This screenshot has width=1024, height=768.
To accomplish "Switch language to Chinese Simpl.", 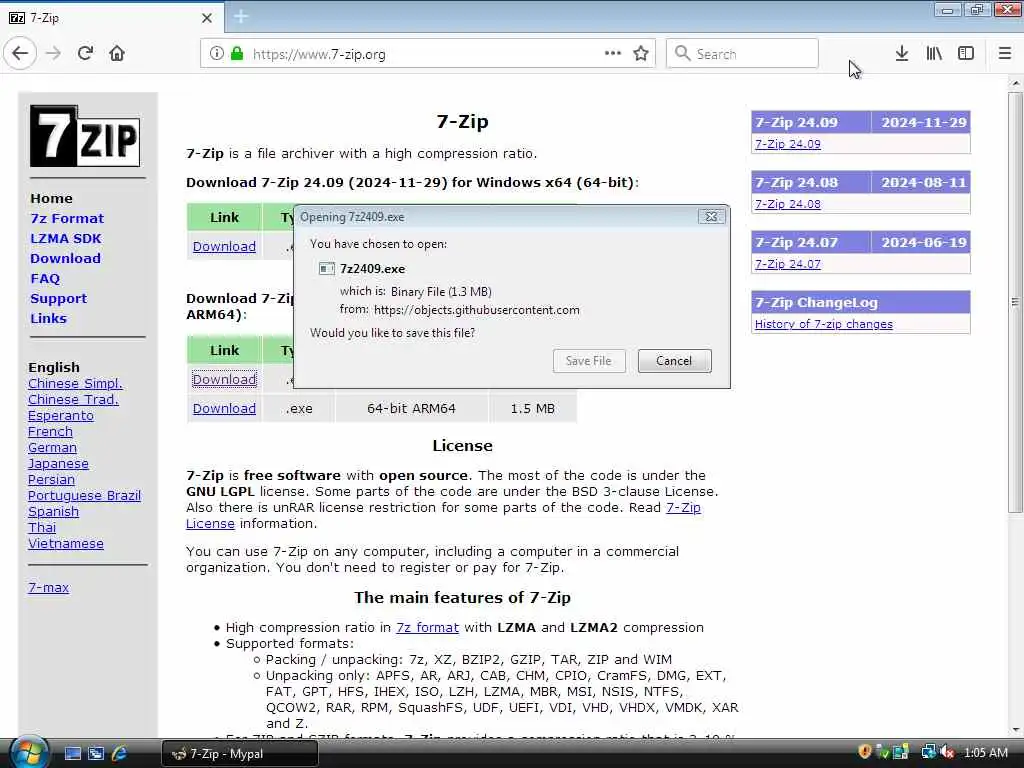I will [x=75, y=383].
